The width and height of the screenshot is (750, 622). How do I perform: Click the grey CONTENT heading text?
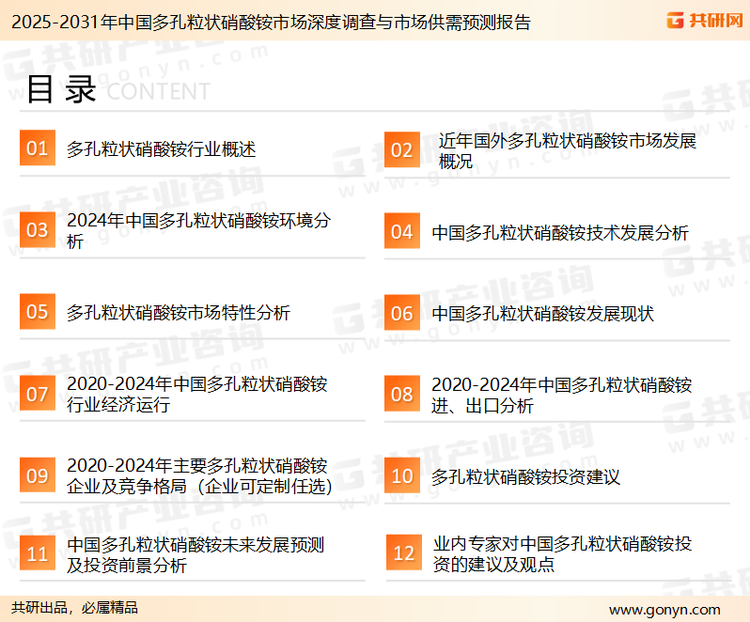point(158,91)
